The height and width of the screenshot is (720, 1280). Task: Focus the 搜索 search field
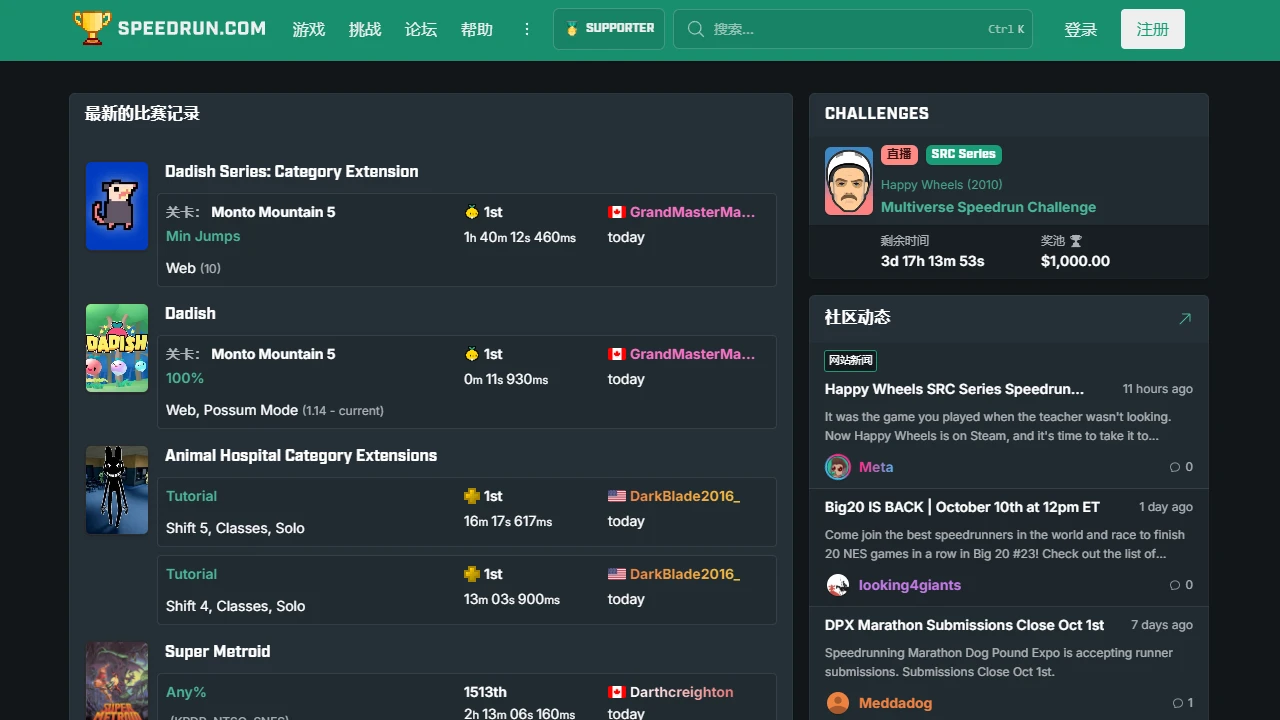pos(853,29)
